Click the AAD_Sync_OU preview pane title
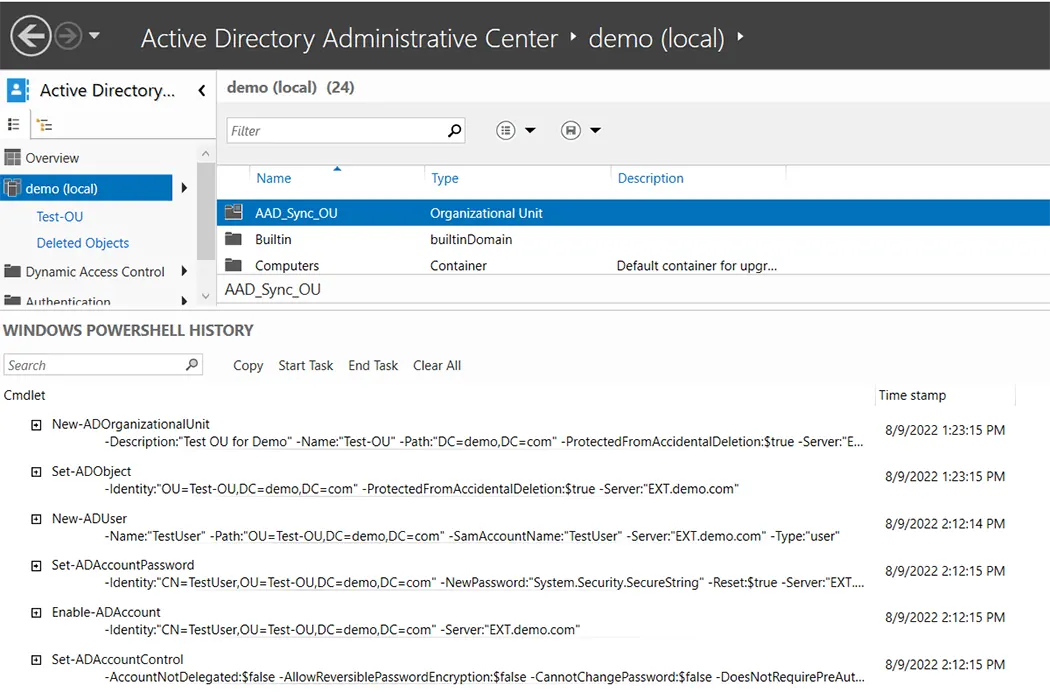Screen dimensions: 1050x699 [273, 289]
